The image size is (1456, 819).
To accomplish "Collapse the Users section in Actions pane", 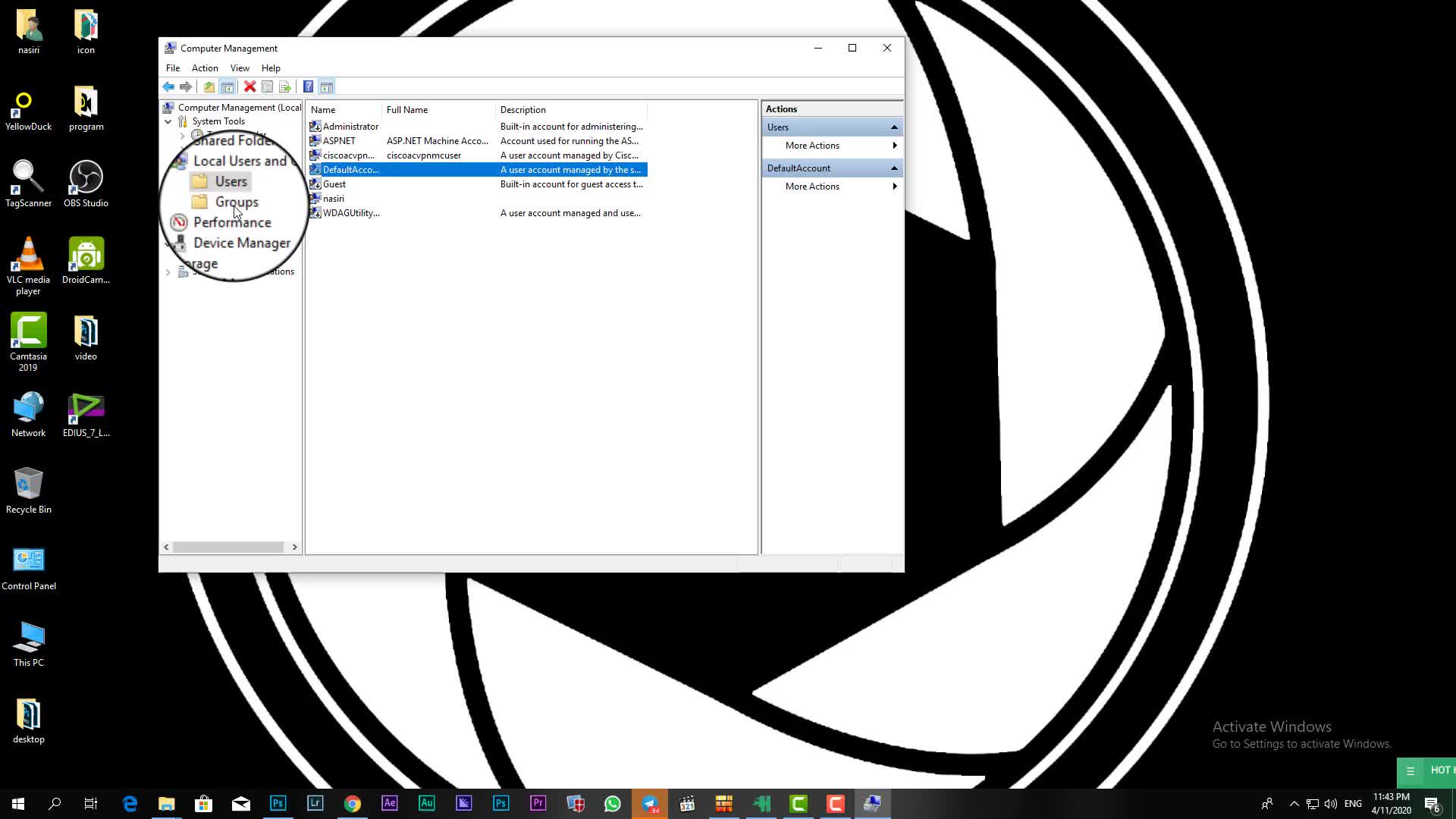I will click(x=894, y=127).
